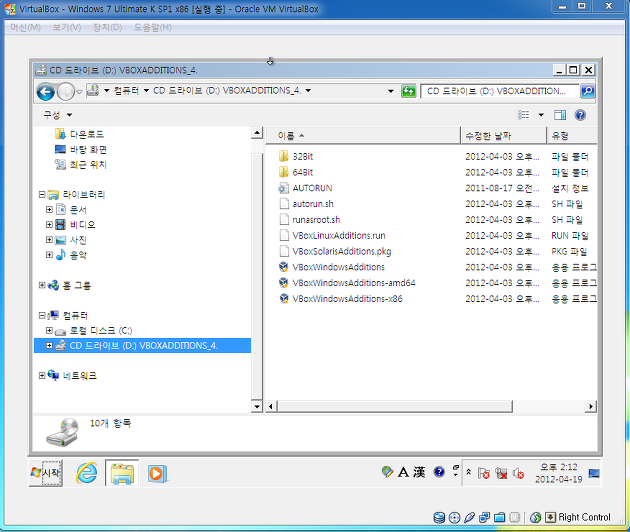Click the 시작 Start button
The height and width of the screenshot is (532, 630).
[x=46, y=473]
